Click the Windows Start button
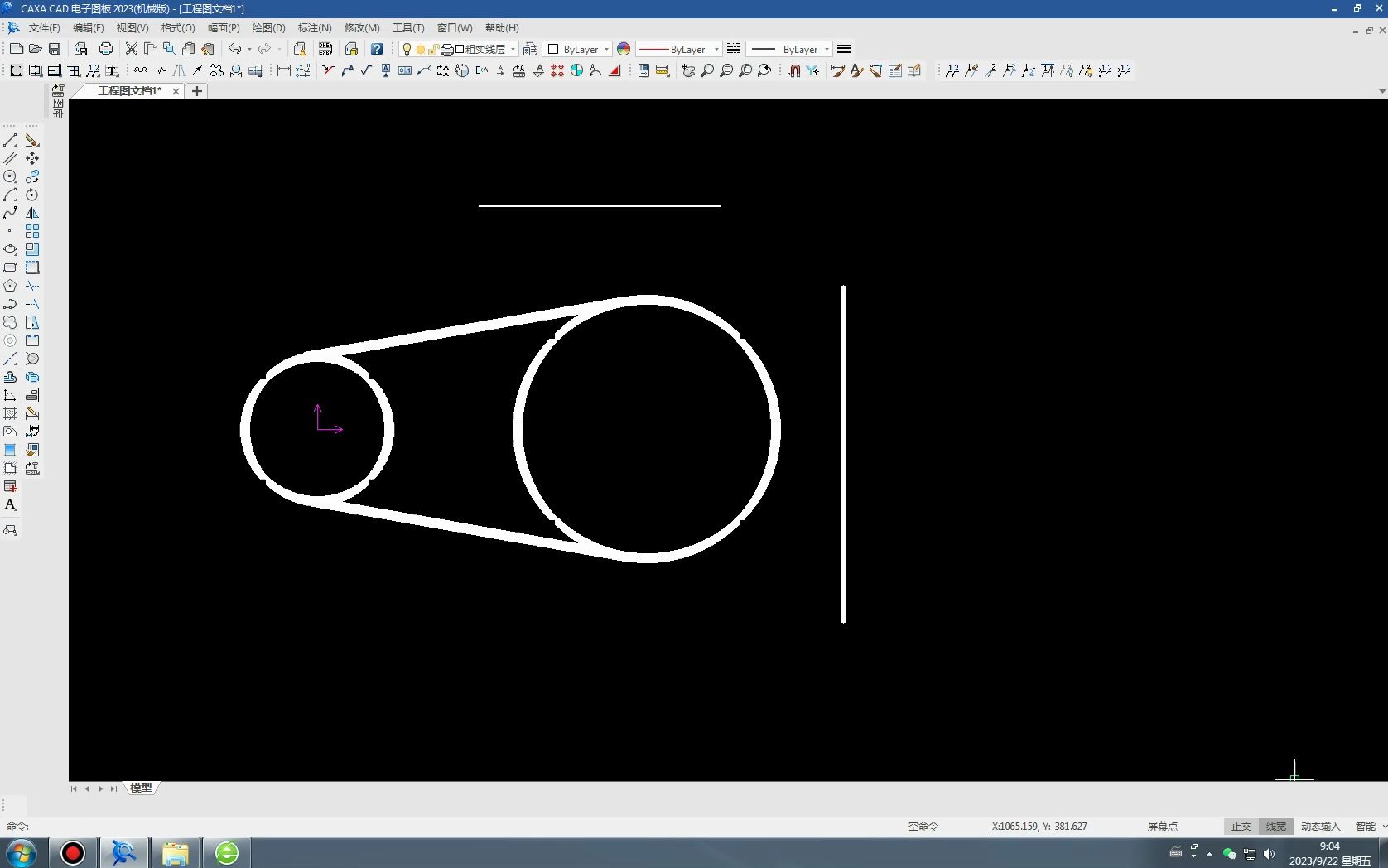This screenshot has height=868, width=1388. click(21, 852)
